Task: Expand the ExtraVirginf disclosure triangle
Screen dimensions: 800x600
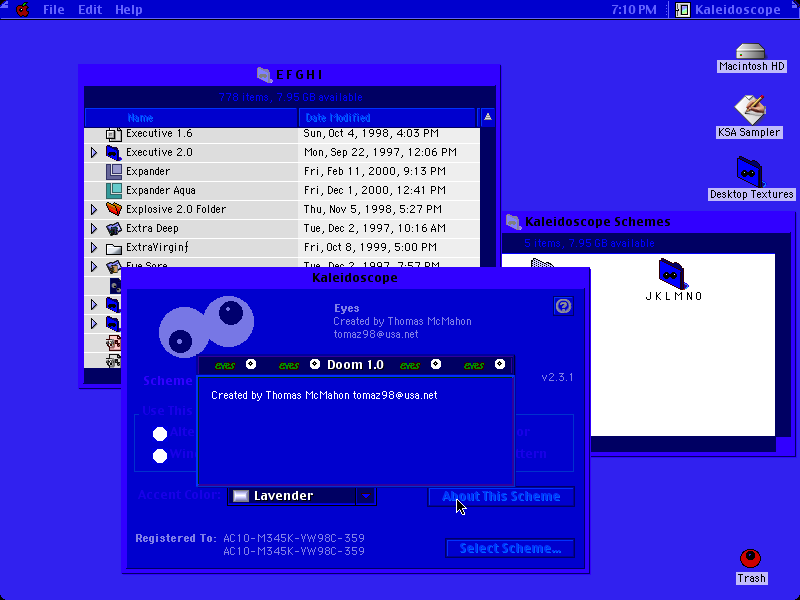Action: [x=94, y=247]
